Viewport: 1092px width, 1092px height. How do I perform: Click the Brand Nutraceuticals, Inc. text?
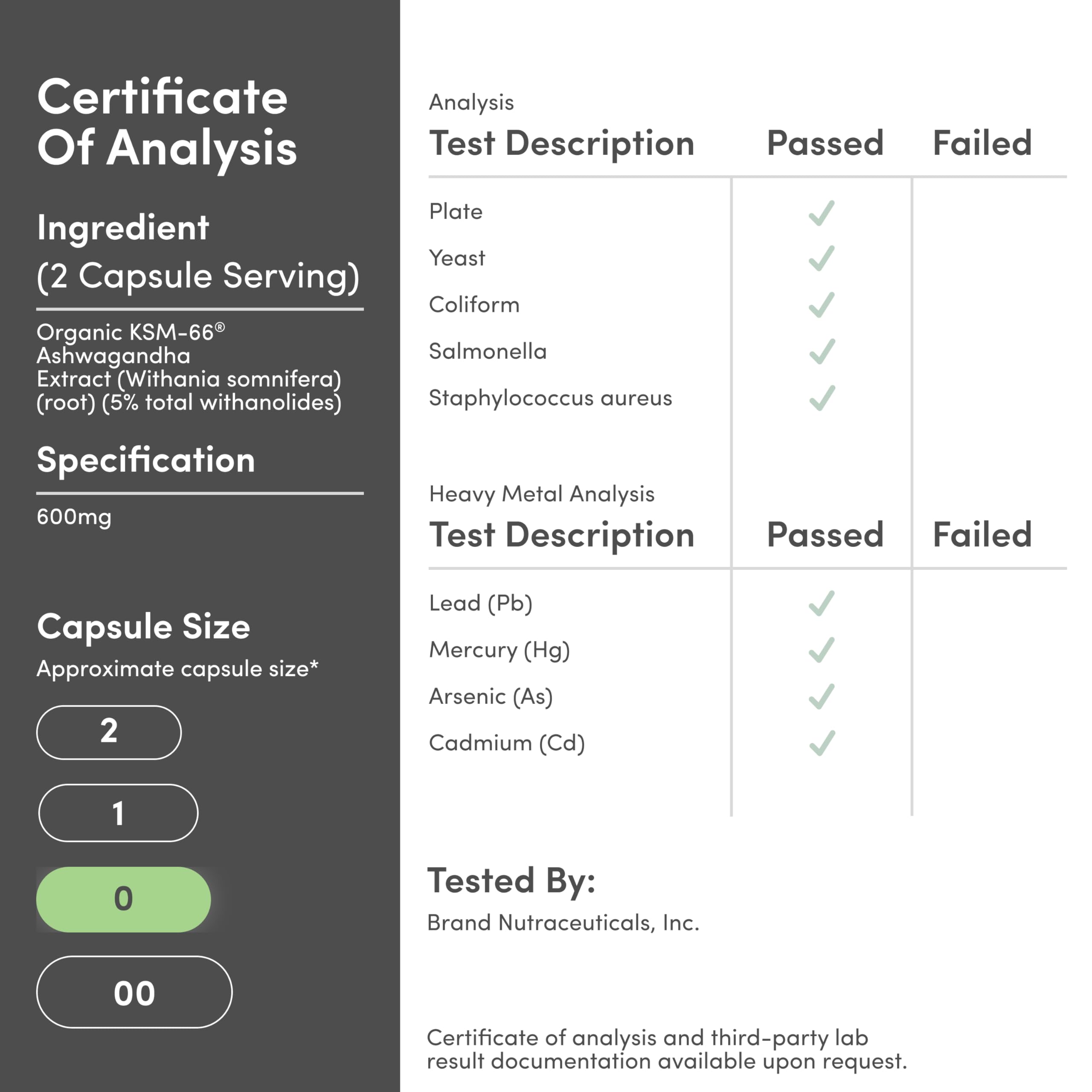coord(563,922)
